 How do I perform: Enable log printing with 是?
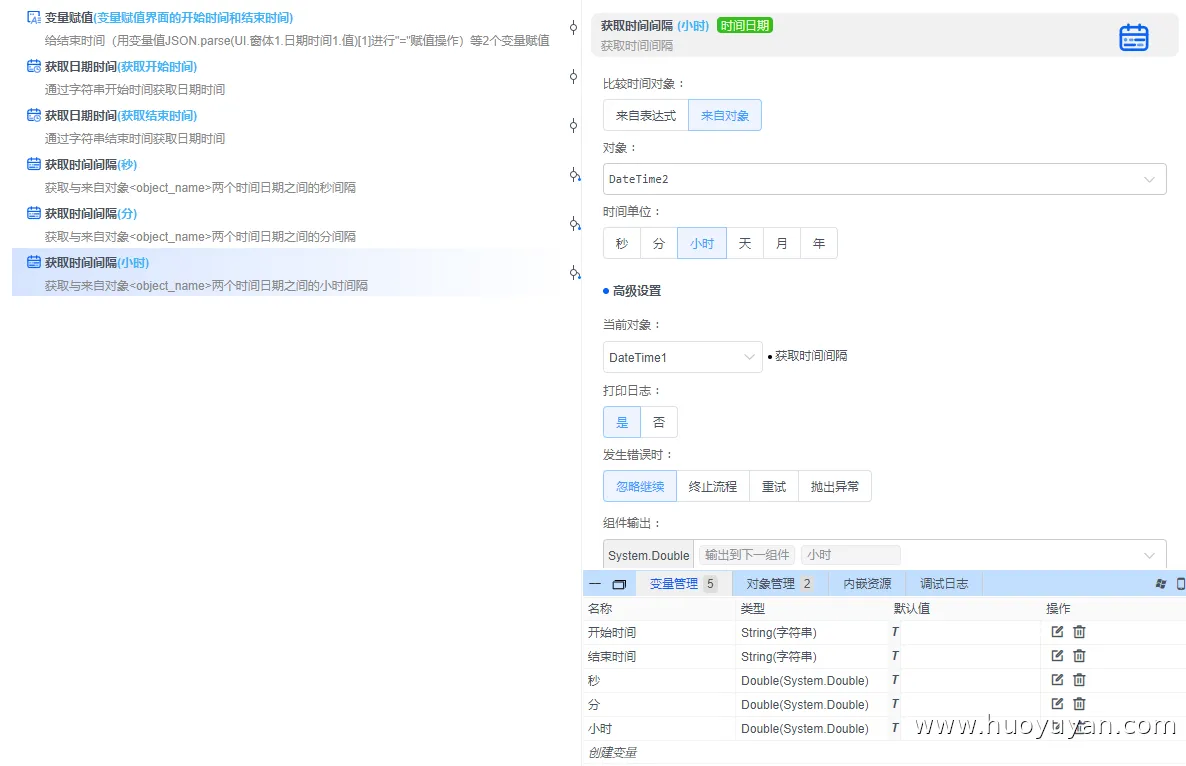point(622,422)
